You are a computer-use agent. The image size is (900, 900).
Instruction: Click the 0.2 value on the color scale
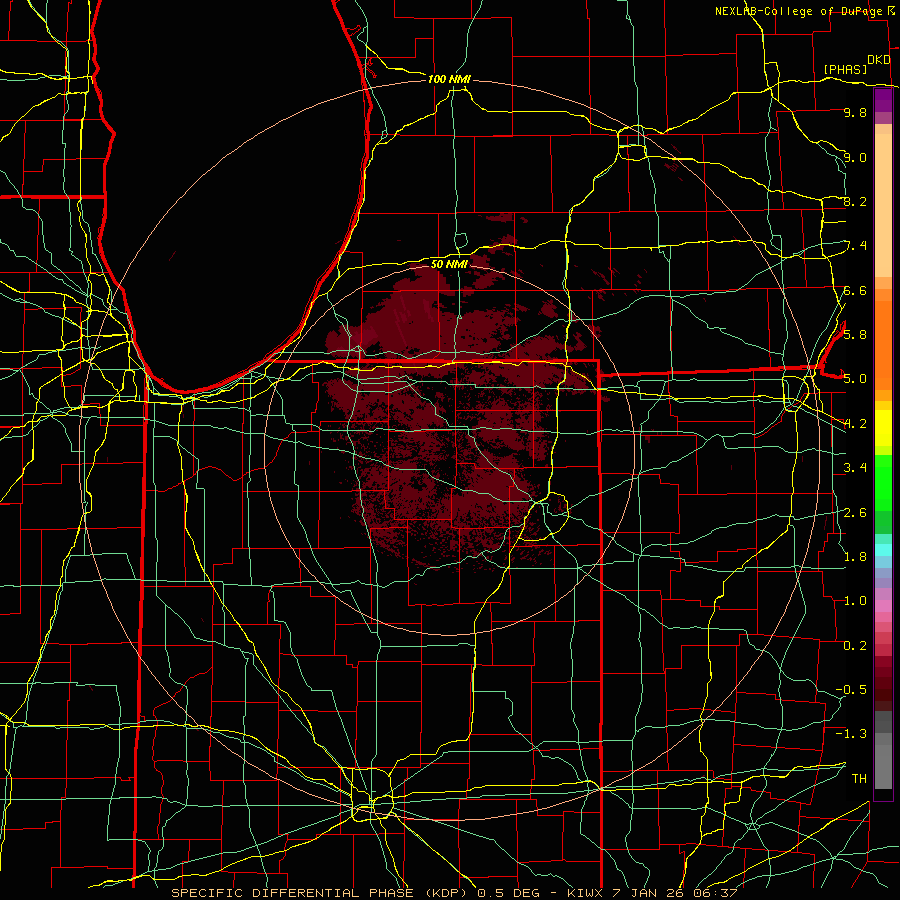(855, 646)
